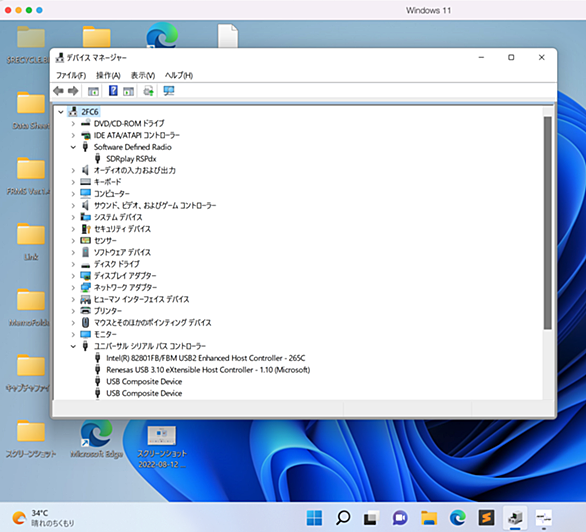This screenshot has width=586, height=532.
Task: Click the update driver toolbar icon with green arrow
Action: pos(149,91)
